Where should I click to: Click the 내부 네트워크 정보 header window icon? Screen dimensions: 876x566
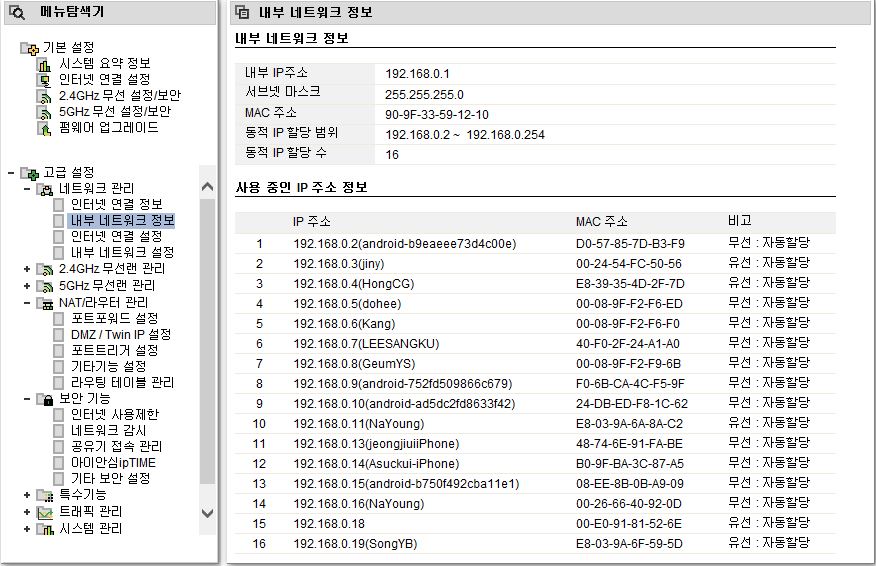tap(242, 12)
